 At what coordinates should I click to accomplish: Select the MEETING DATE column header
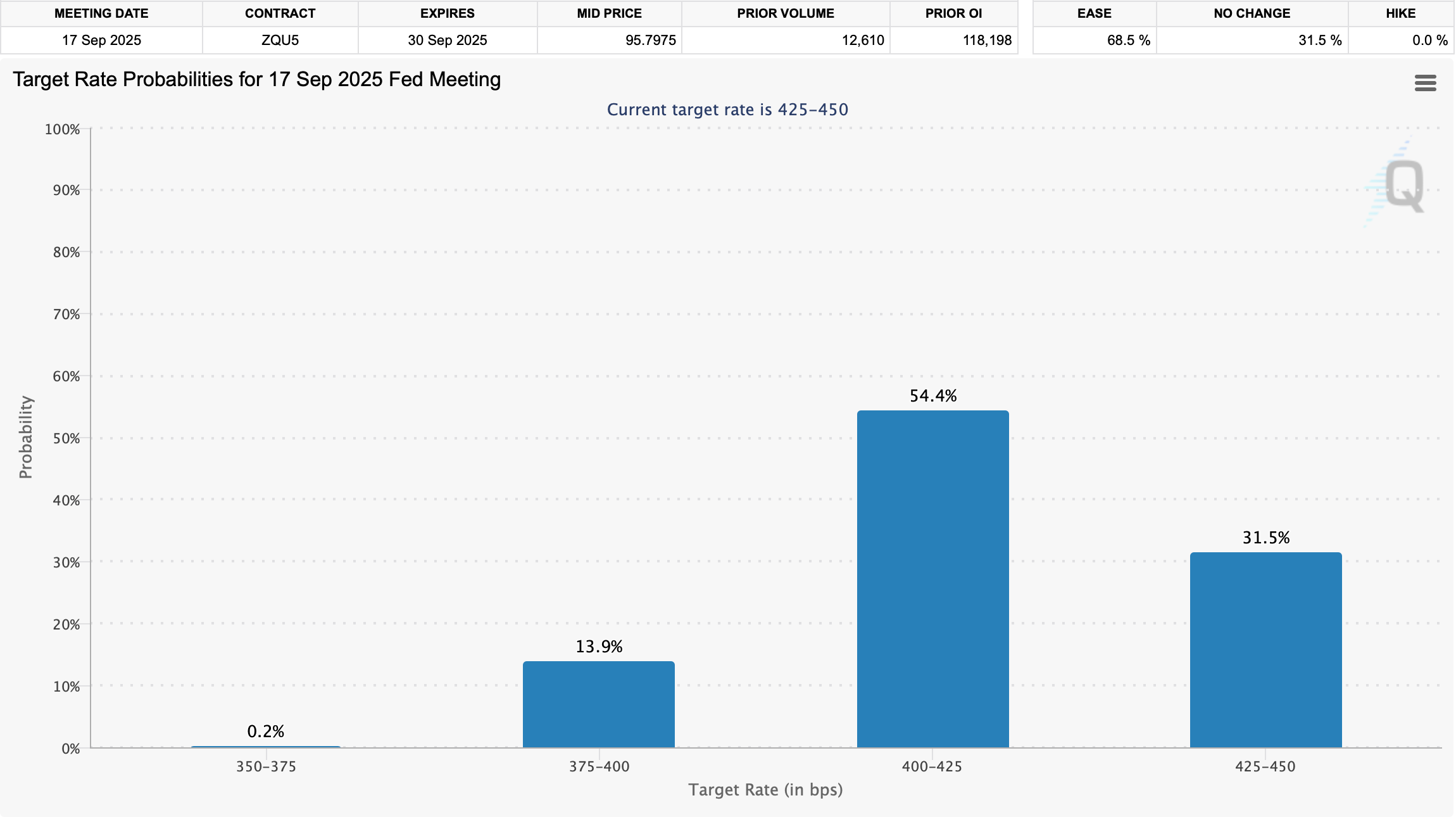click(x=101, y=13)
